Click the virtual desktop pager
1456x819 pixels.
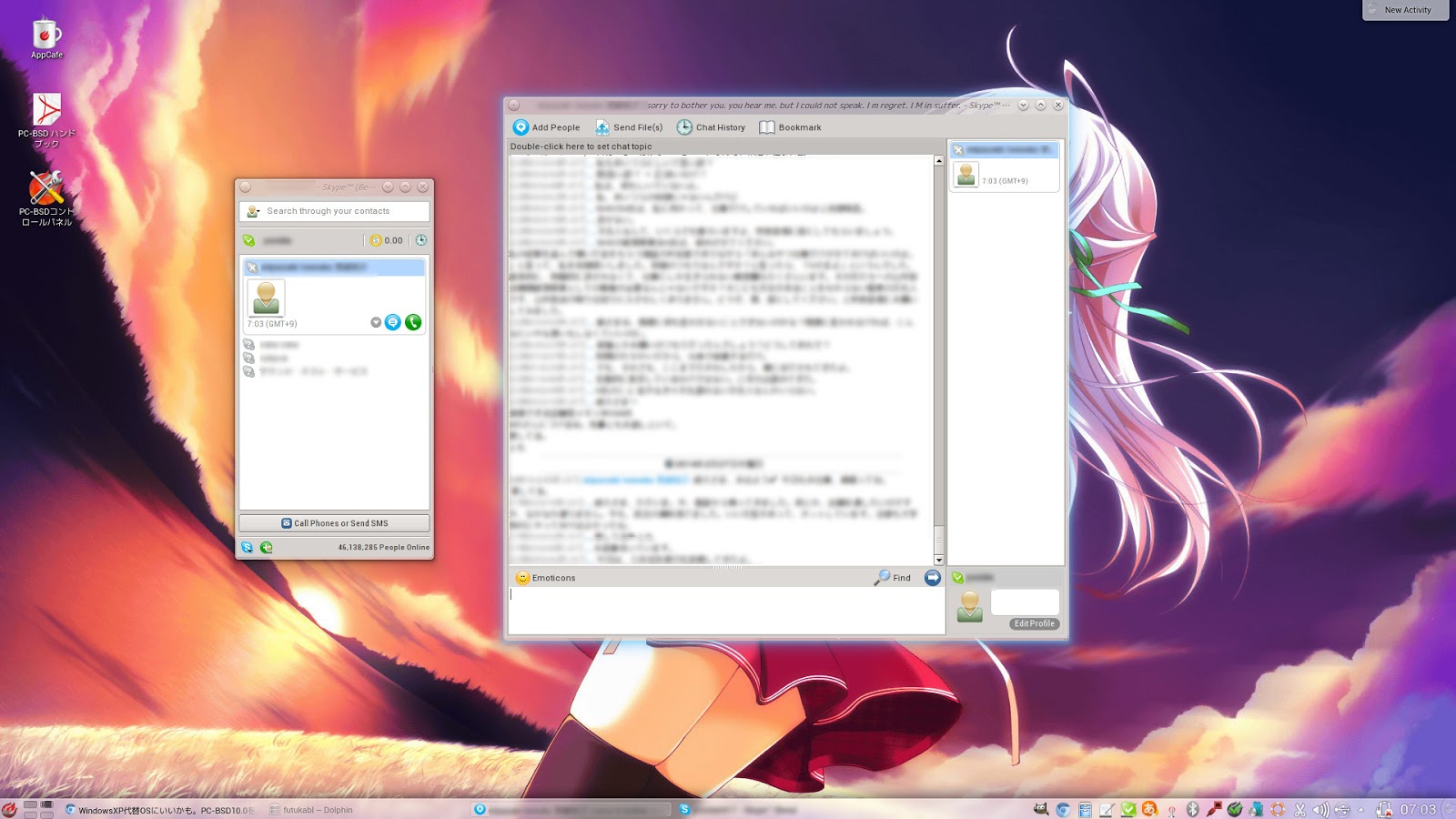tap(38, 809)
